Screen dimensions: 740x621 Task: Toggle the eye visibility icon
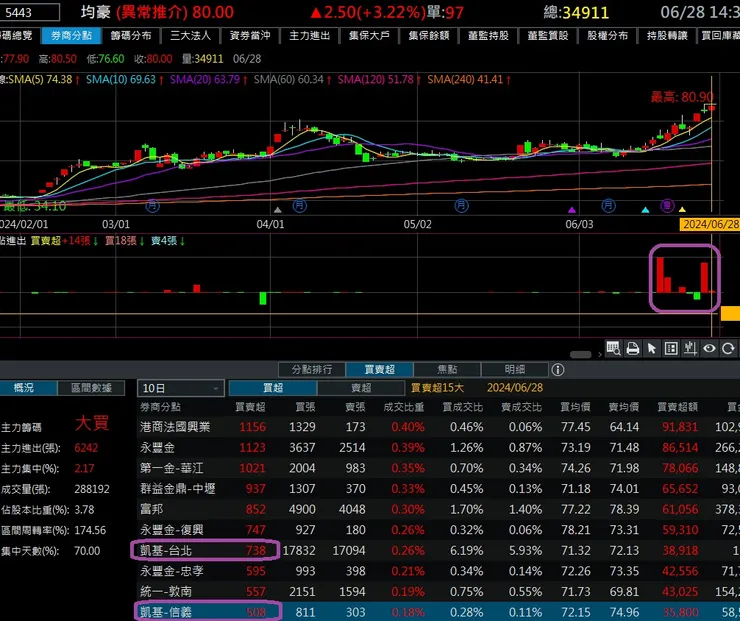pyautogui.click(x=709, y=349)
